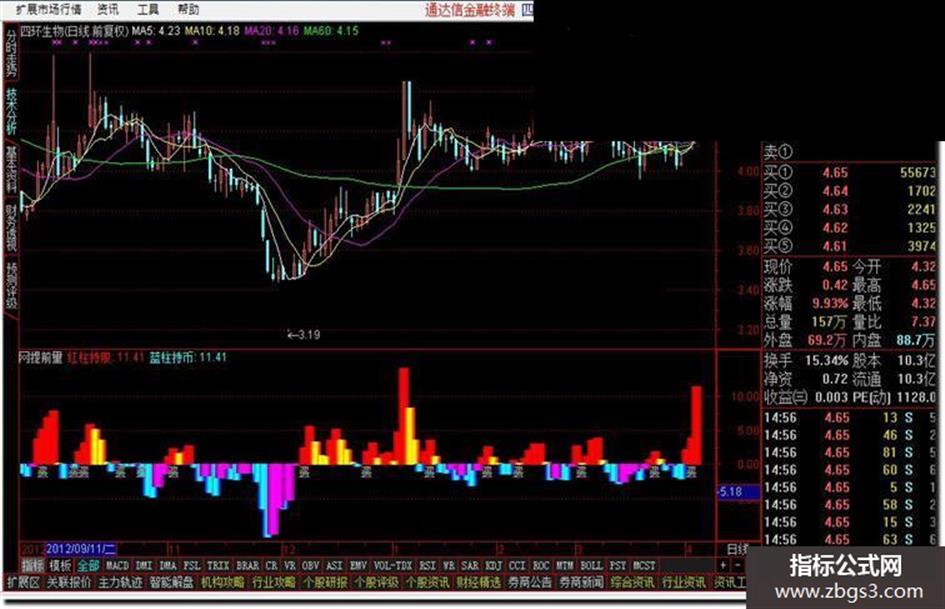Apply the VR indicator
This screenshot has height=609, width=945.
[290, 566]
